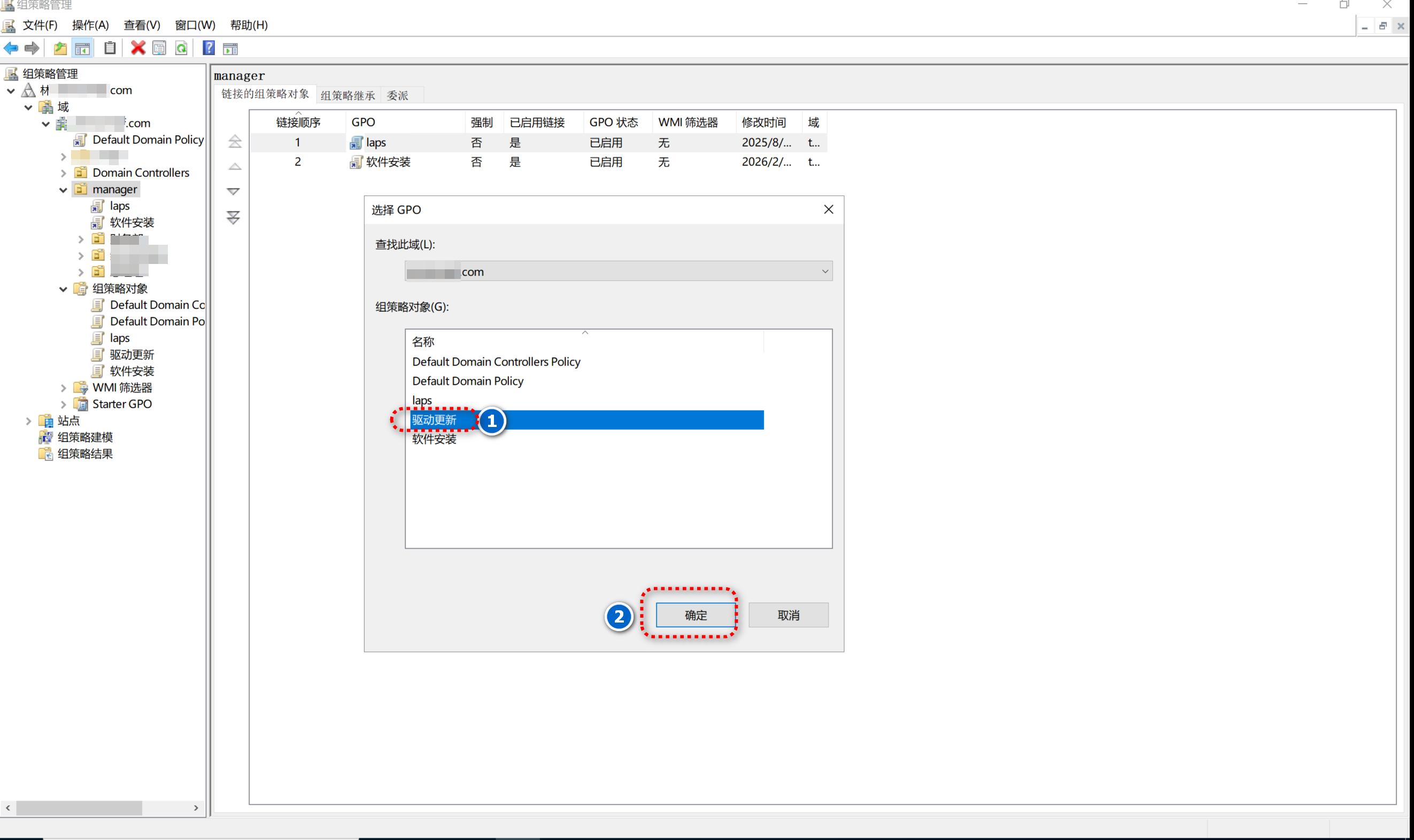Click the Up one level folder icon
Image resolution: width=1414 pixels, height=840 pixels.
point(60,49)
